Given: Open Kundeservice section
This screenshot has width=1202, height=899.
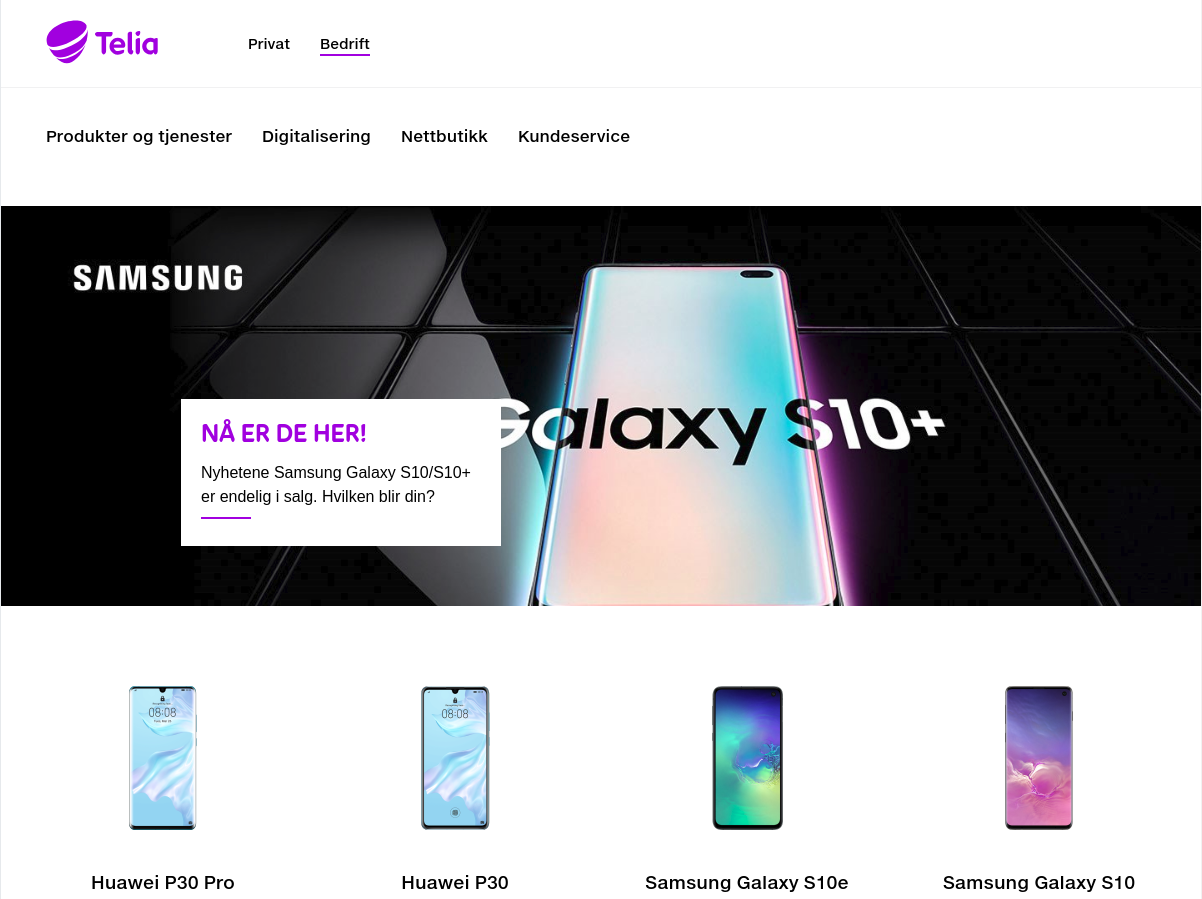Looking at the screenshot, I should coord(574,136).
